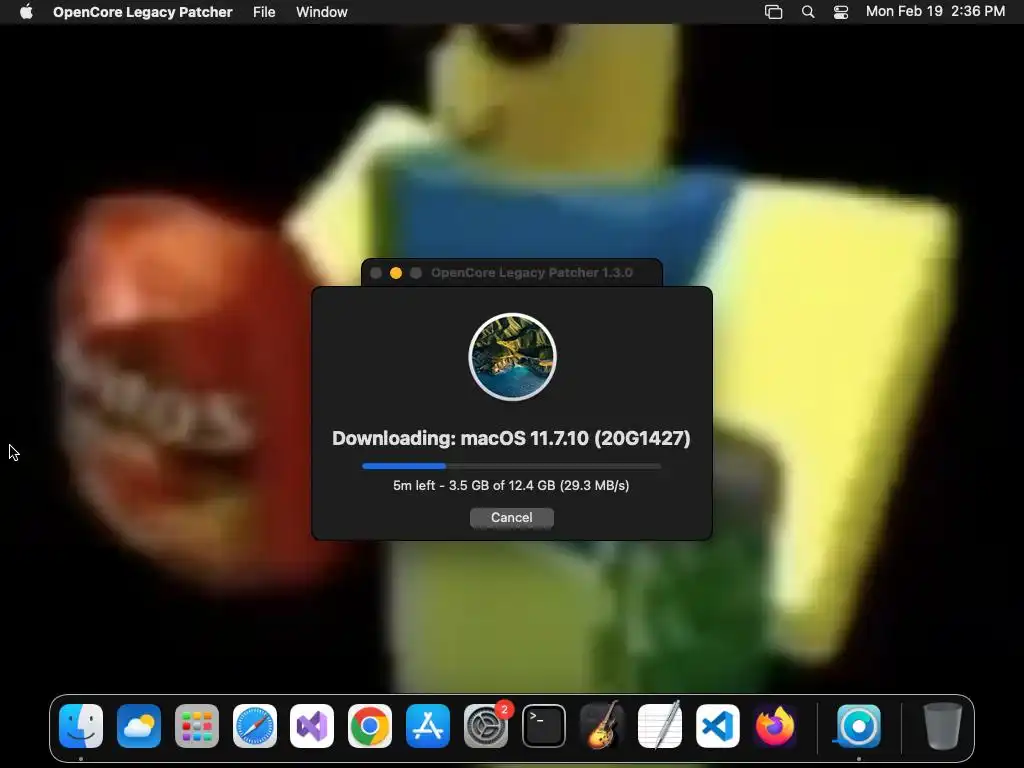
Task: Open the Trash
Action: click(942, 726)
